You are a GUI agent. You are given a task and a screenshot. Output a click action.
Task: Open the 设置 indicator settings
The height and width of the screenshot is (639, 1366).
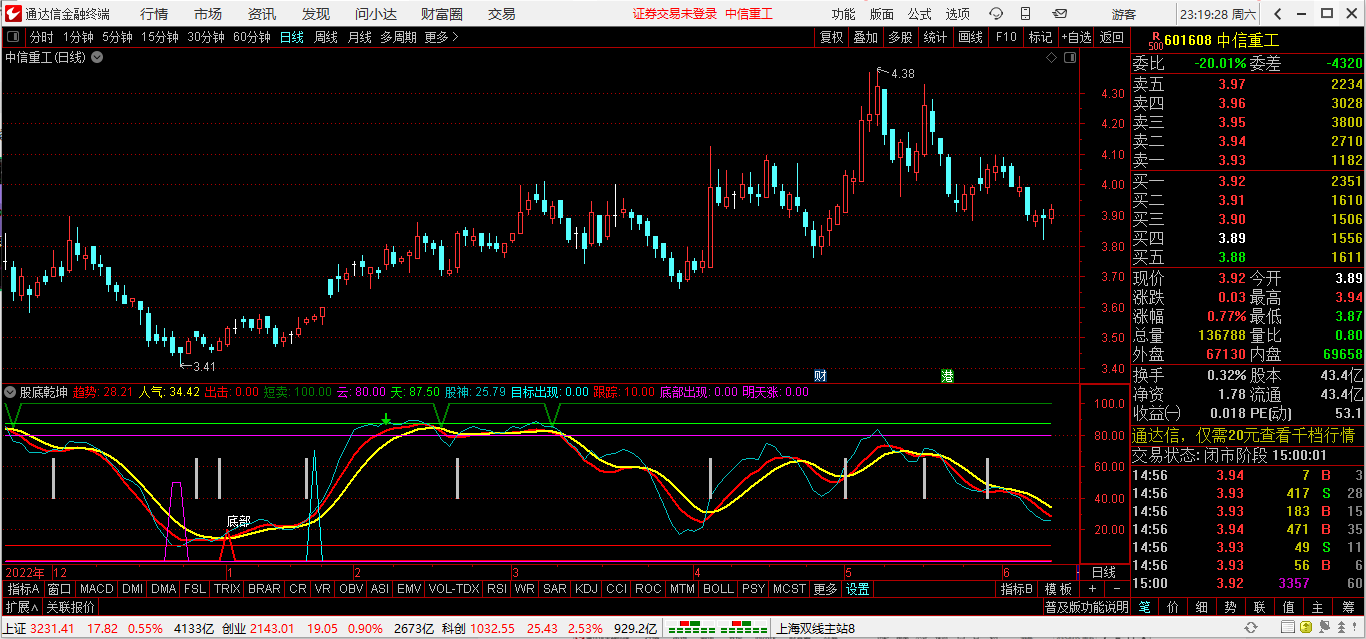point(858,590)
